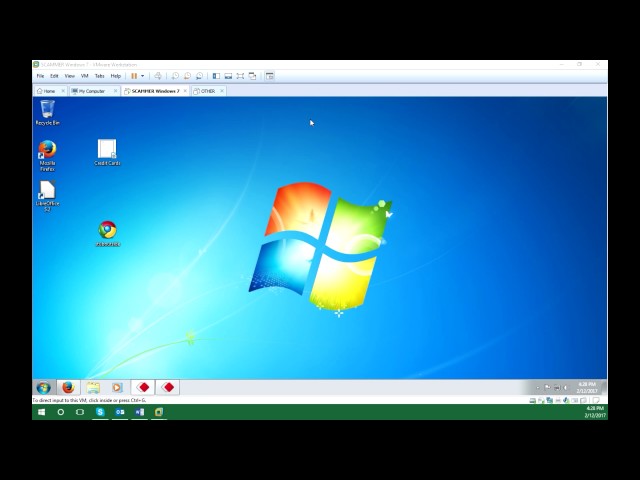640x480 pixels.
Task: Click the volume speaker tray icon
Action: (565, 387)
